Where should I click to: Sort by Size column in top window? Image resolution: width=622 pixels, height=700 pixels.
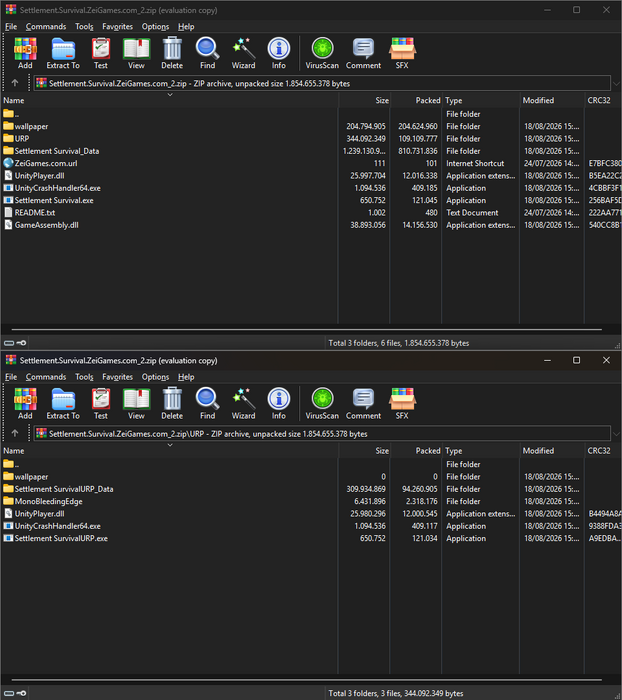[x=364, y=100]
